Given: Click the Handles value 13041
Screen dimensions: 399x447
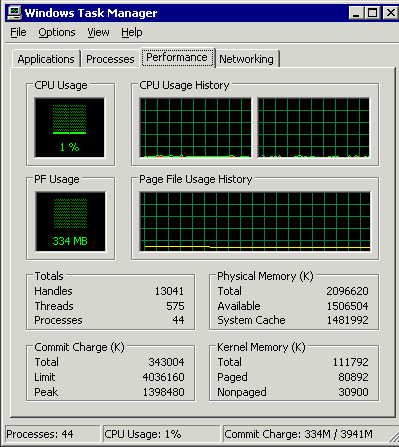Looking at the screenshot, I should coord(169,291).
